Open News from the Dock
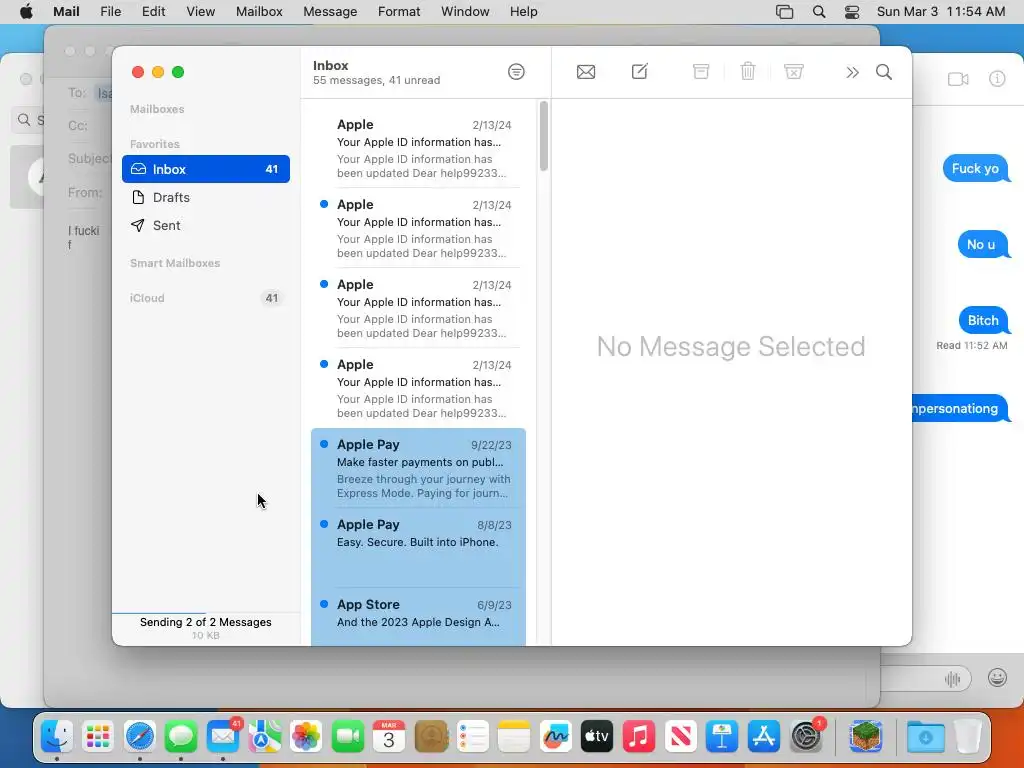 680,737
